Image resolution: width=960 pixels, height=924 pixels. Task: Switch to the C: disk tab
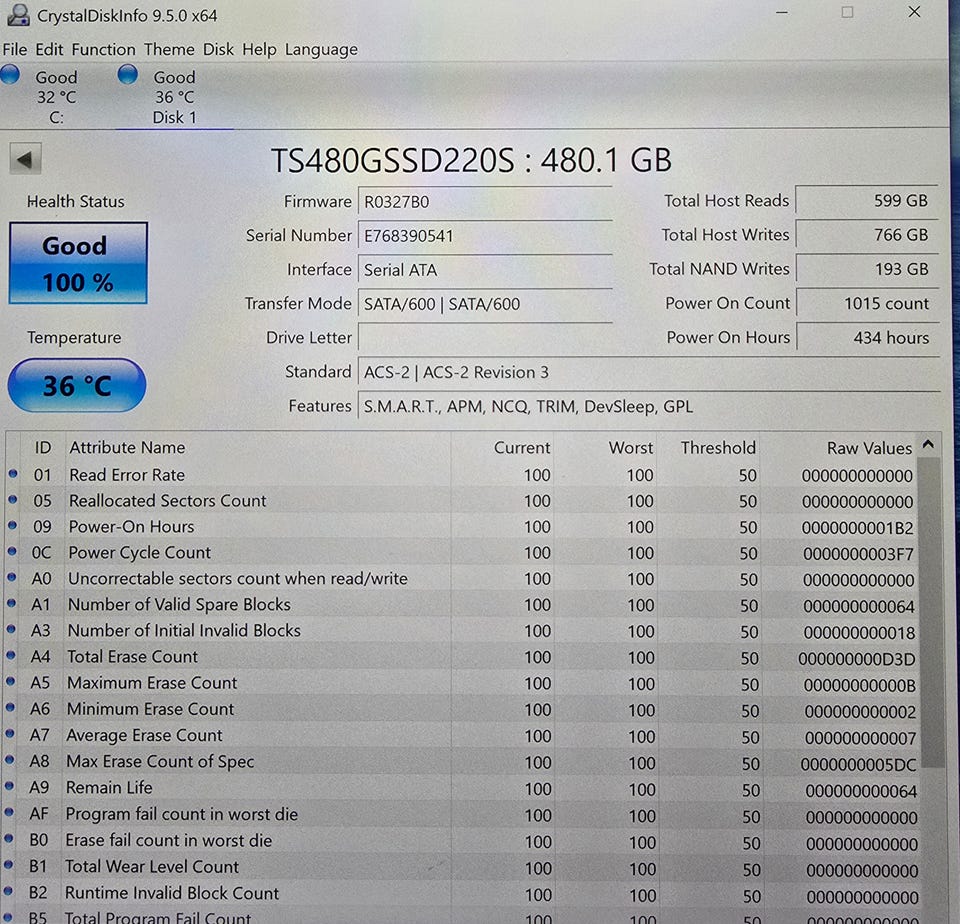pos(56,97)
